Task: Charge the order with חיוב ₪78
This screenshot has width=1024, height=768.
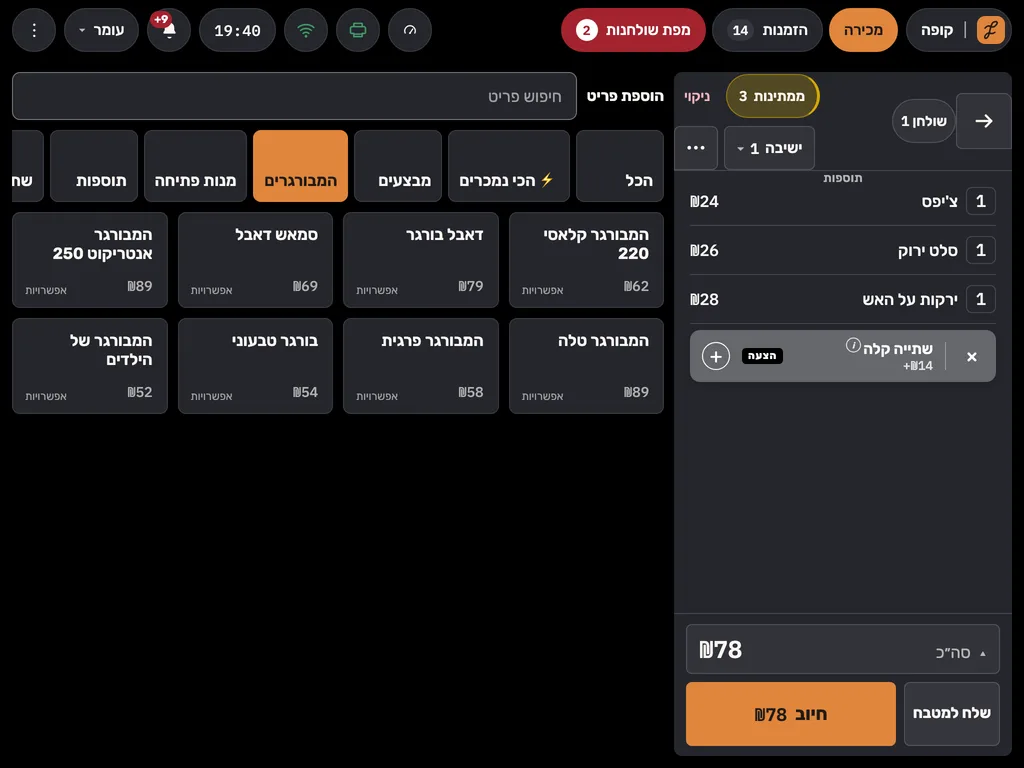Action: click(x=791, y=714)
